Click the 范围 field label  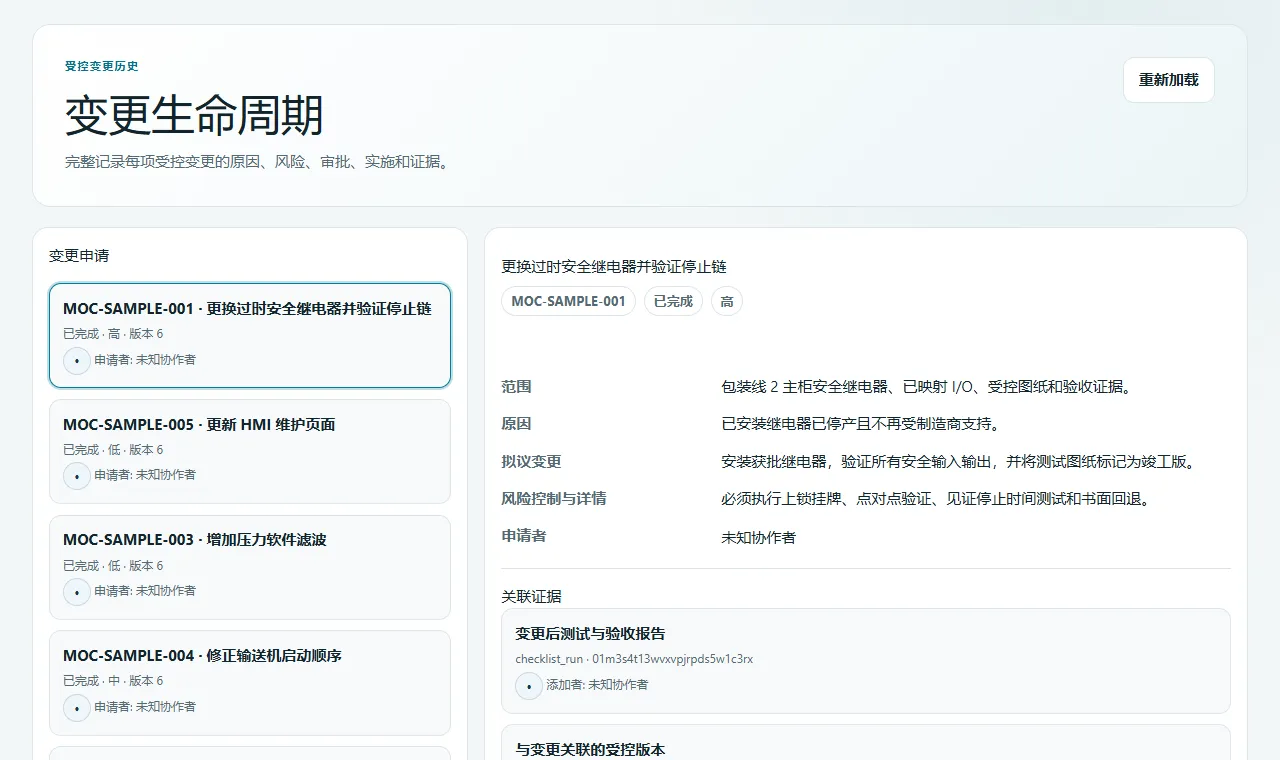pos(516,387)
